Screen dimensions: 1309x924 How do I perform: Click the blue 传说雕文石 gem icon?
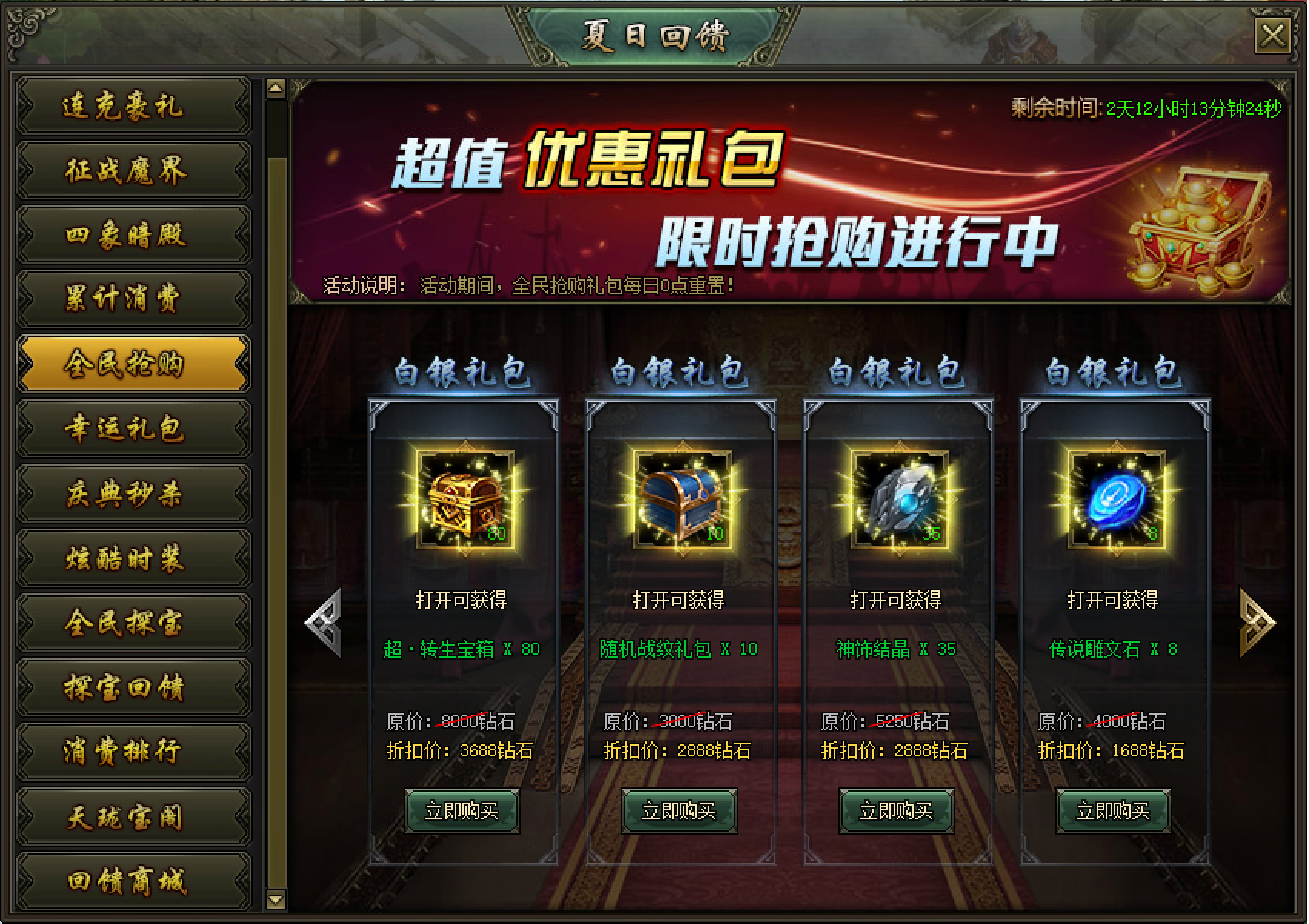(1116, 500)
